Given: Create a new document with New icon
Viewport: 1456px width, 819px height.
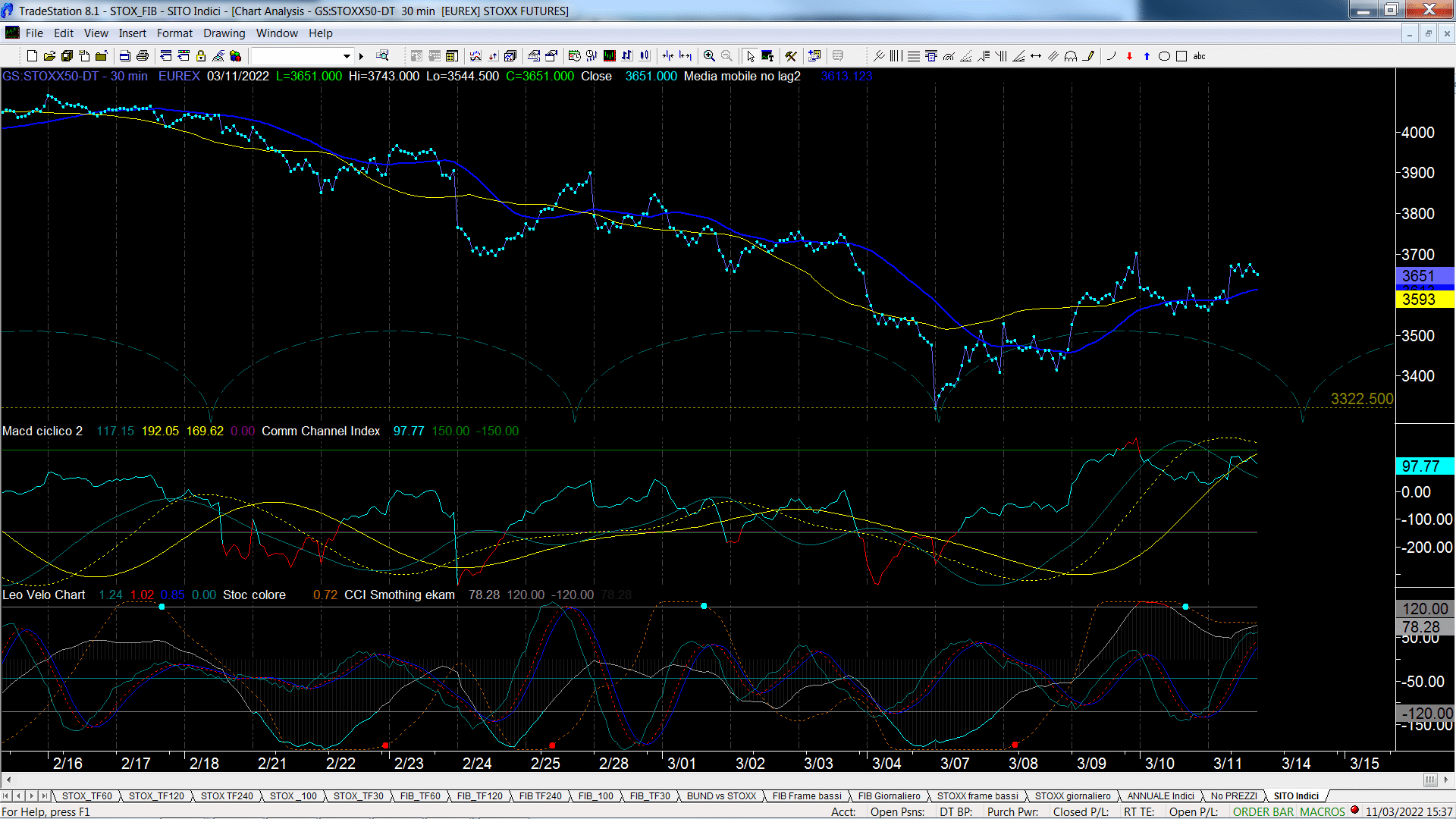Looking at the screenshot, I should tap(32, 56).
